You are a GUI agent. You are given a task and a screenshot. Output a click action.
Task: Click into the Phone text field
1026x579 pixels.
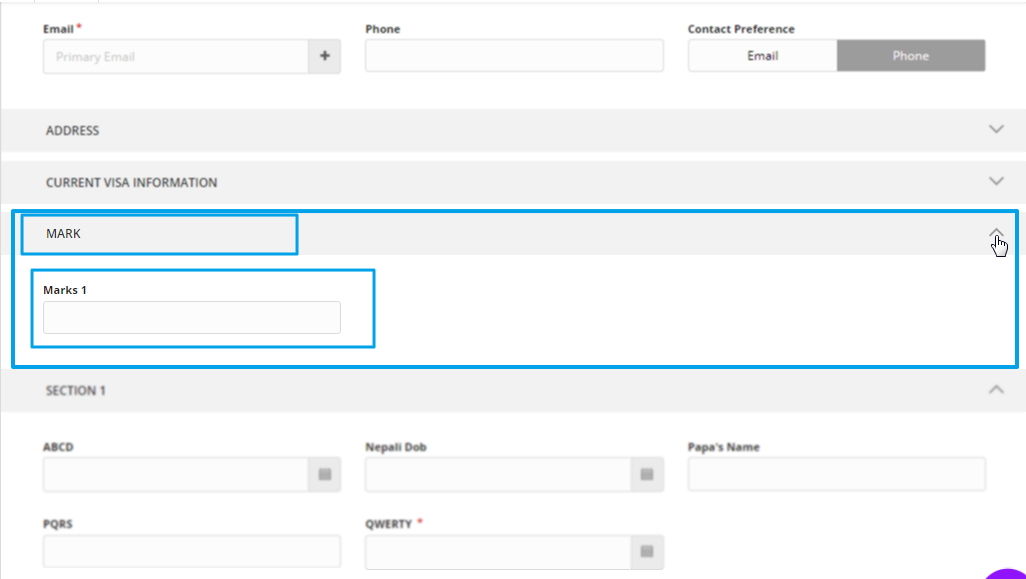click(514, 56)
